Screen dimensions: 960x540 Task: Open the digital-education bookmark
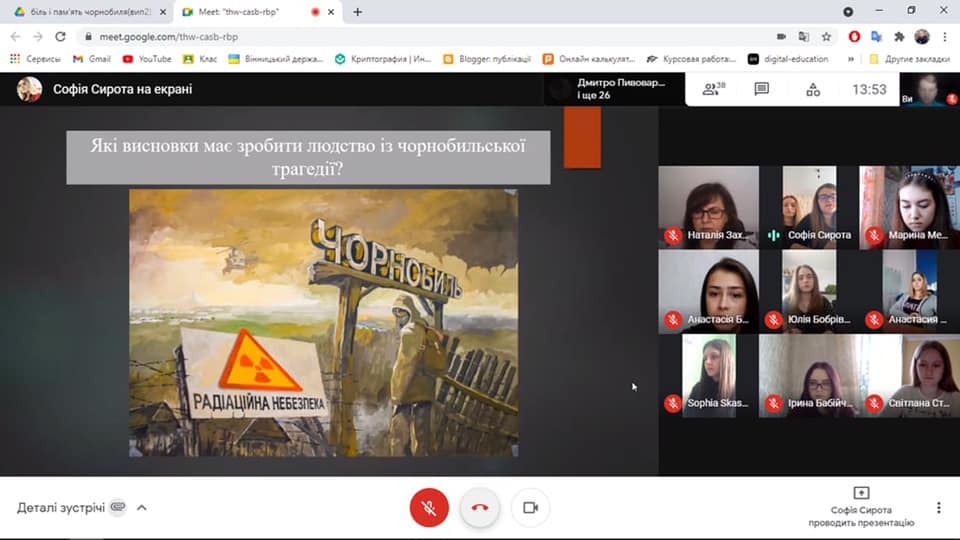coord(789,59)
